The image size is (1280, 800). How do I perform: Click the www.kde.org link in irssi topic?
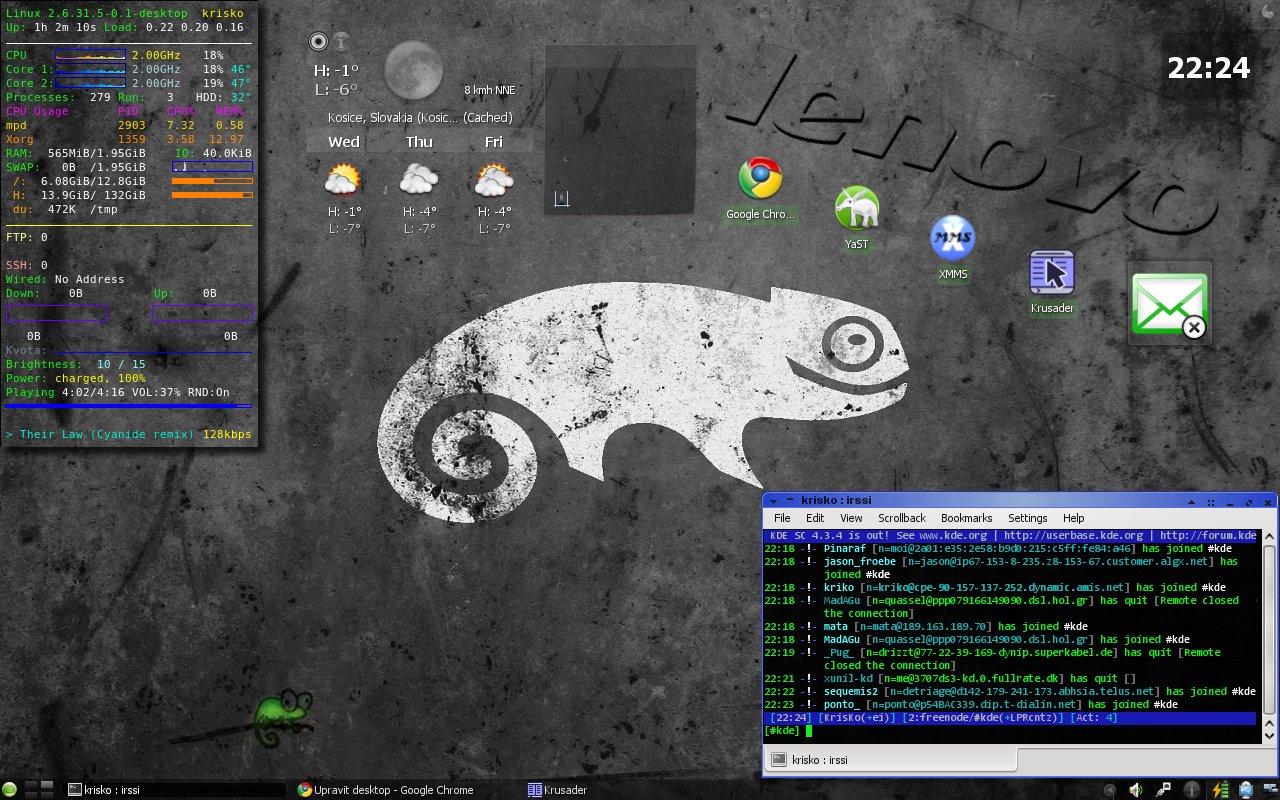pyautogui.click(x=951, y=535)
